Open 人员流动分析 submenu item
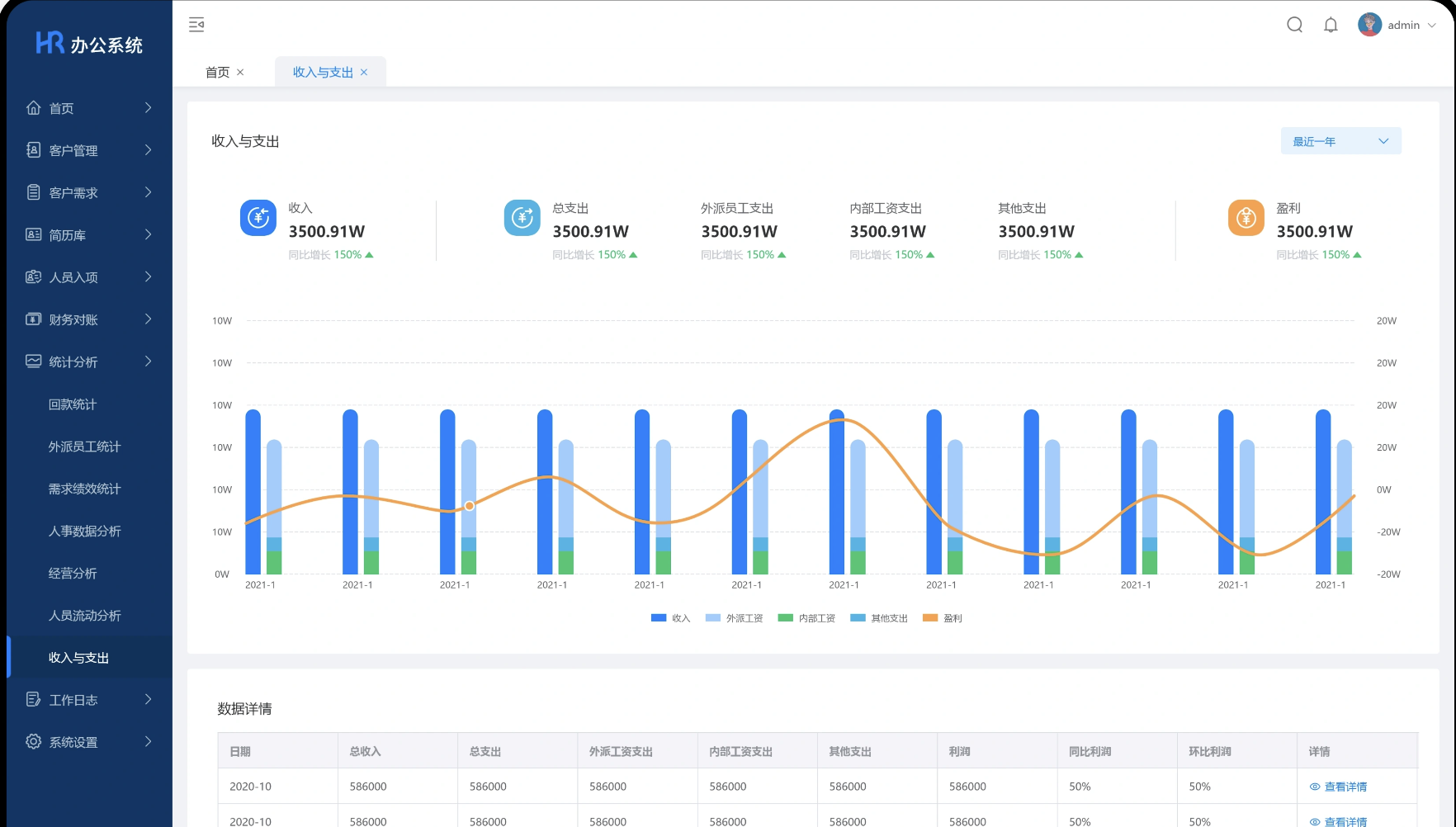 click(84, 616)
